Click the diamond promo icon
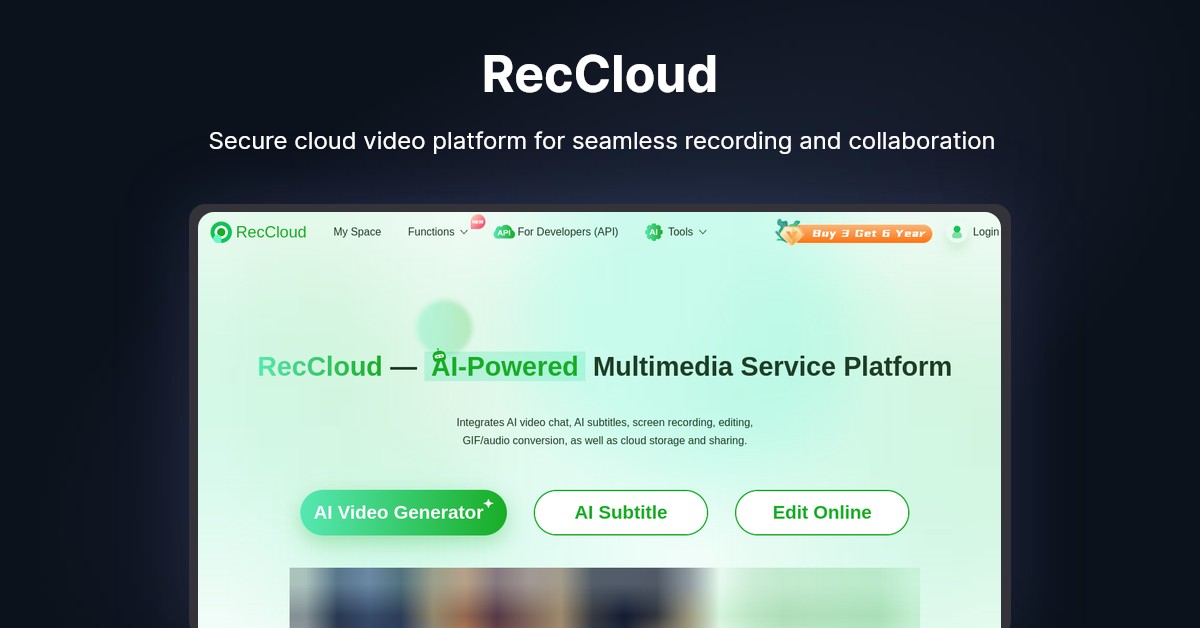1200x628 pixels. 791,233
